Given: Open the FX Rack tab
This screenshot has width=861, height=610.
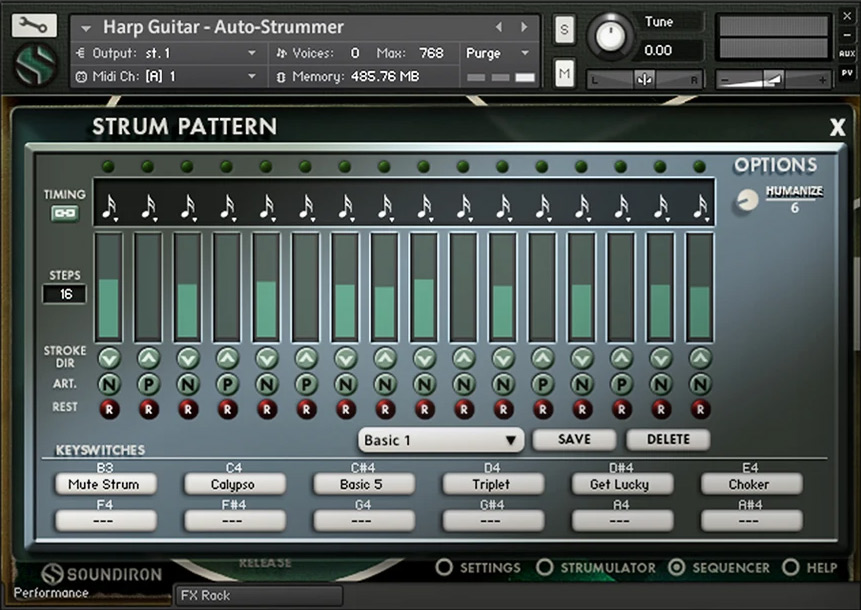Looking at the screenshot, I should click(258, 596).
